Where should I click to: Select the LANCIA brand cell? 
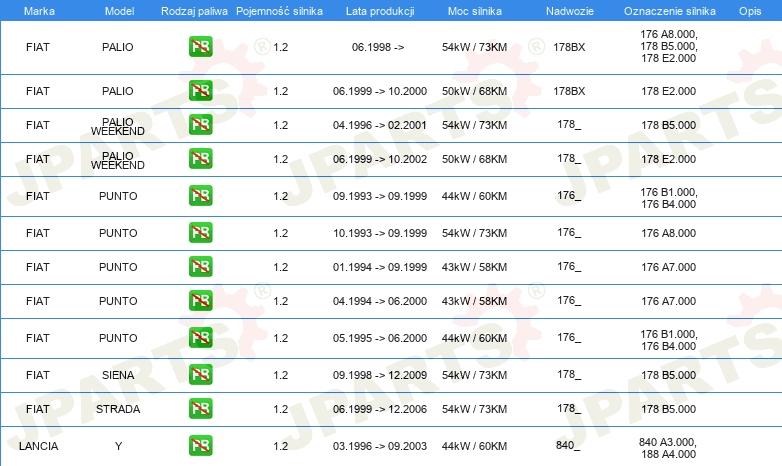(x=38, y=446)
